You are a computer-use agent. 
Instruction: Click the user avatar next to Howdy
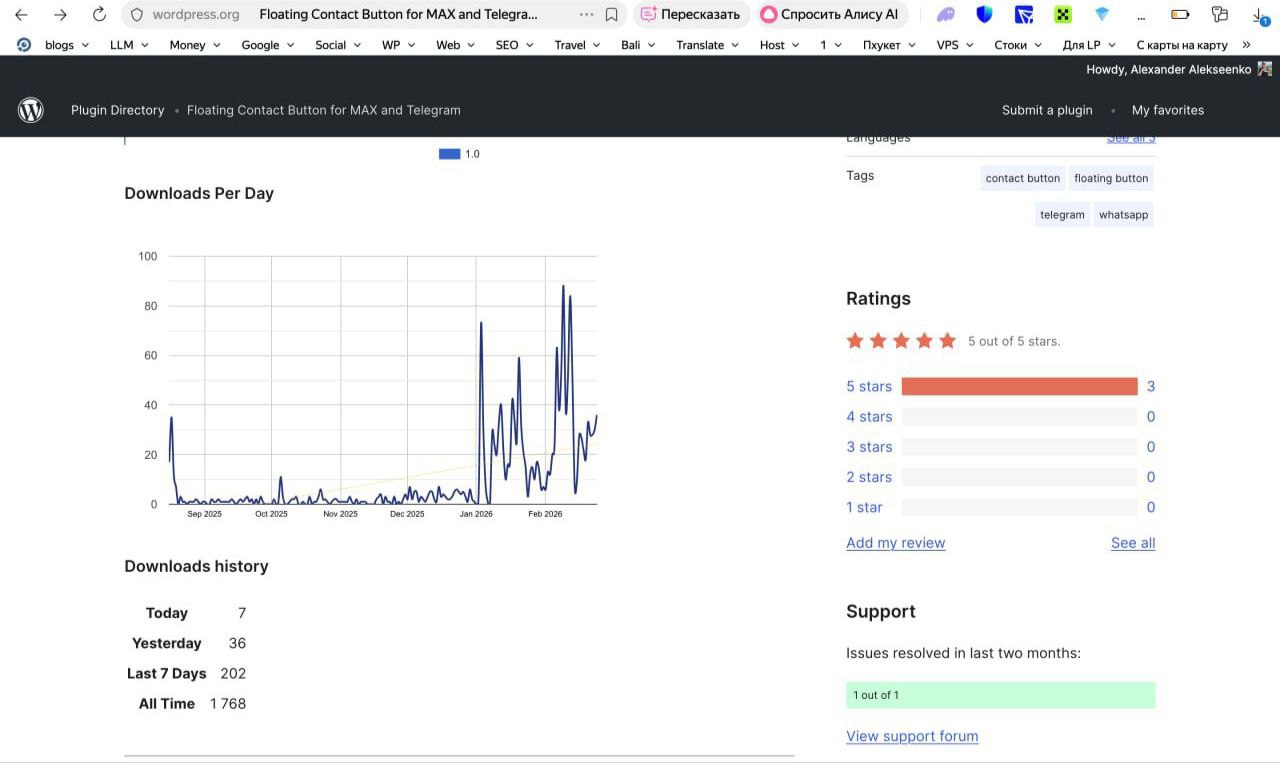pyautogui.click(x=1264, y=69)
